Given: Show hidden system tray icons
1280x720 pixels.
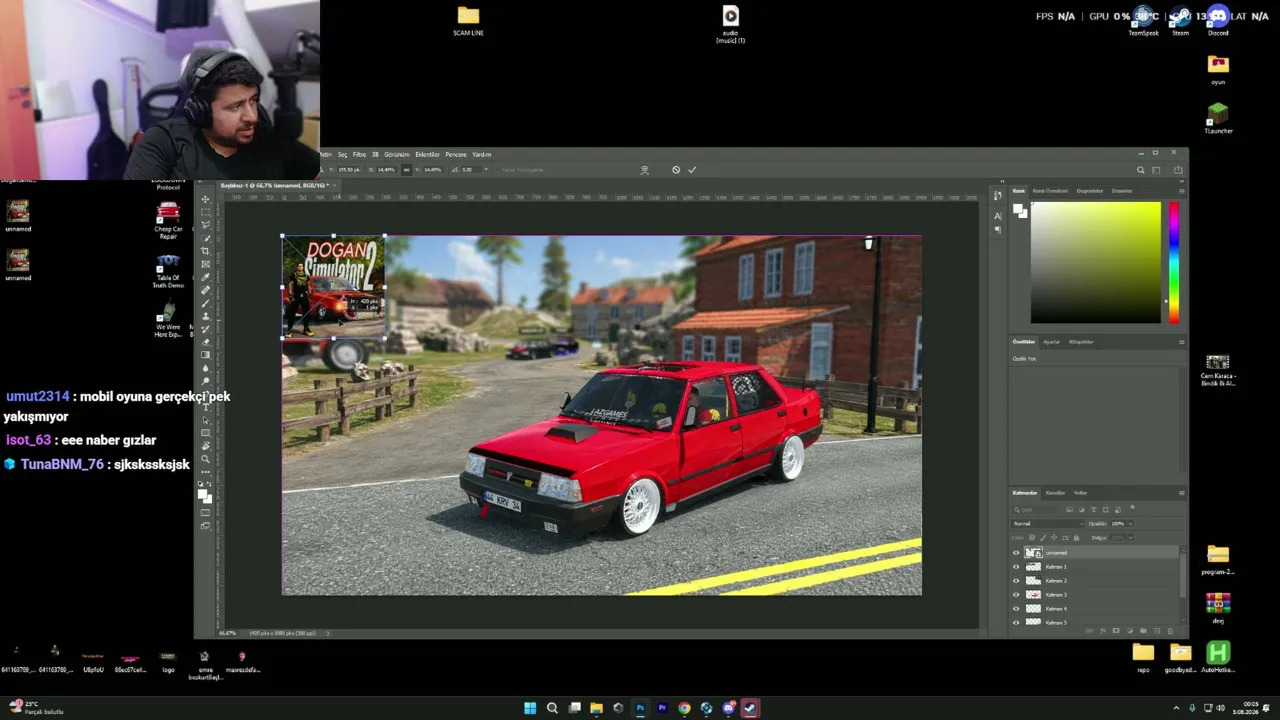Looking at the screenshot, I should point(1176,708).
